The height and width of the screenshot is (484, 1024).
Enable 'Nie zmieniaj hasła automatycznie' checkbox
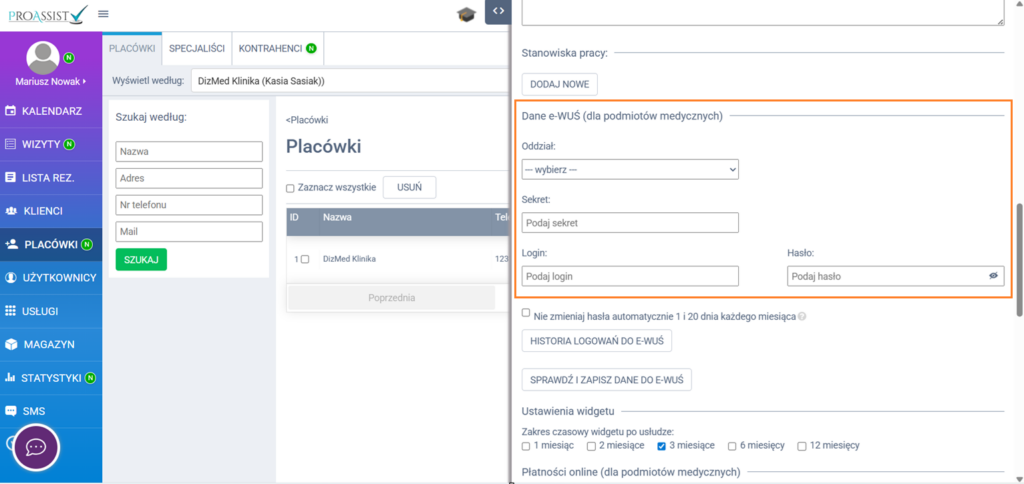[x=527, y=314]
